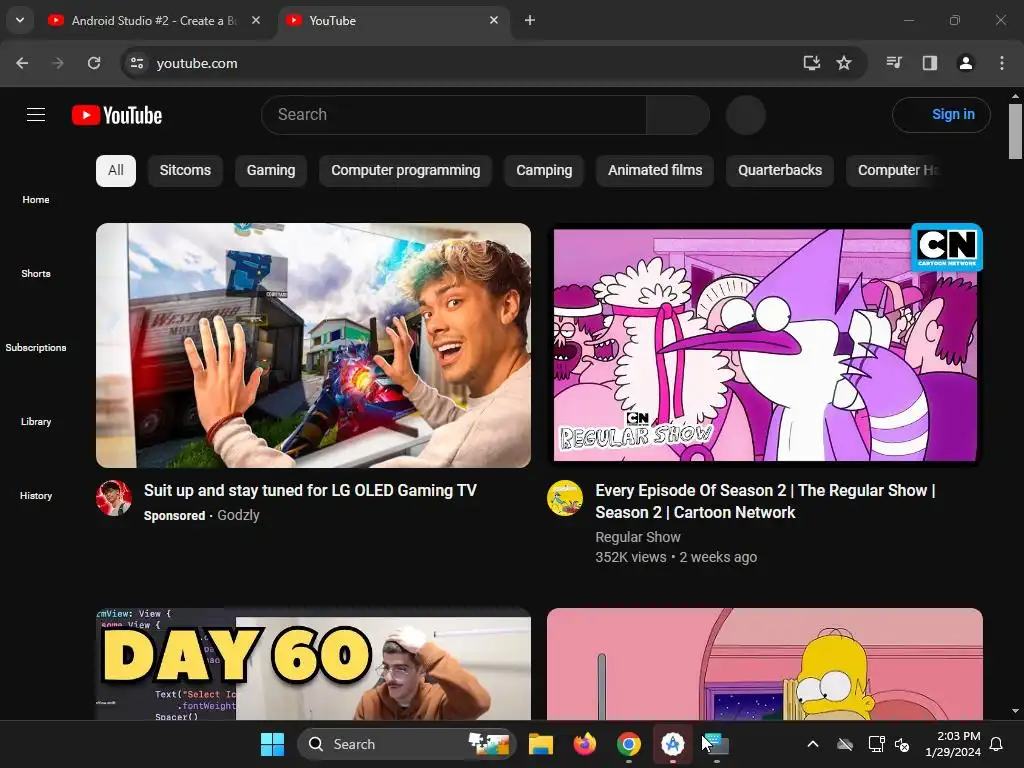The width and height of the screenshot is (1024, 768).
Task: Click the '352K views' text
Action: click(631, 557)
